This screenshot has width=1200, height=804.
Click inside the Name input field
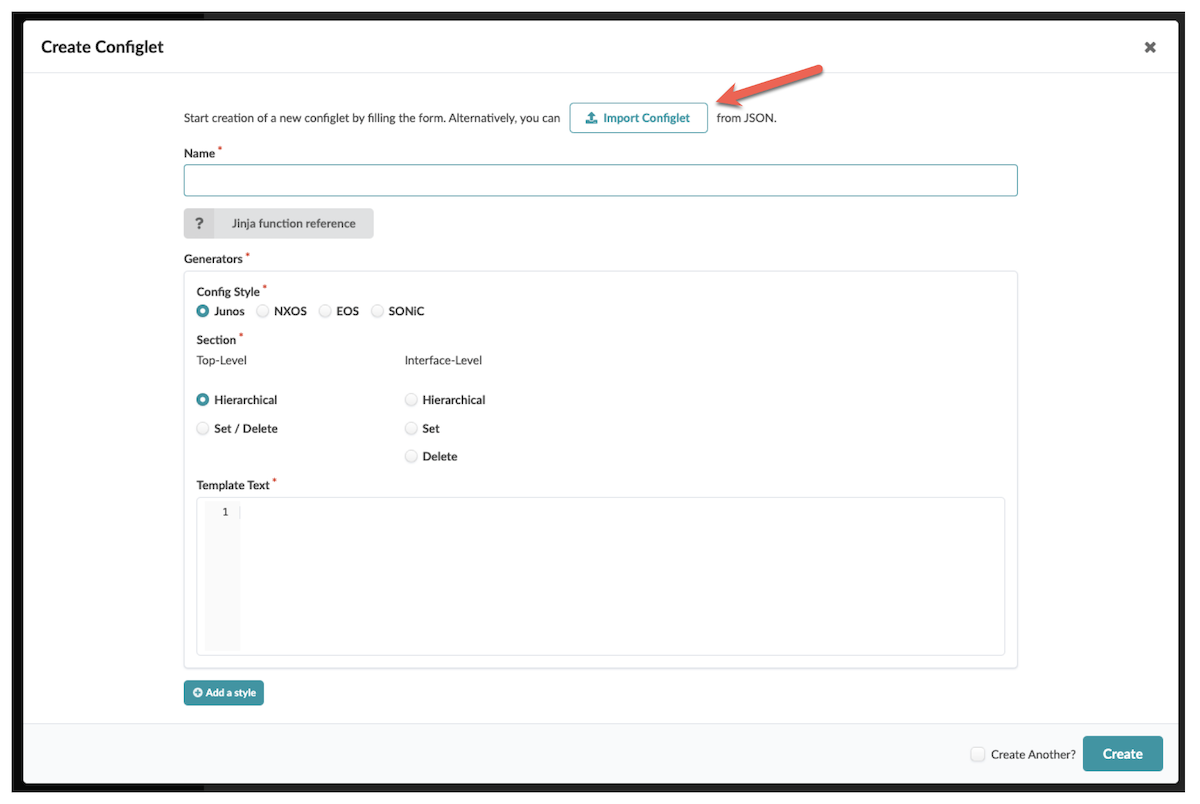click(x=600, y=180)
